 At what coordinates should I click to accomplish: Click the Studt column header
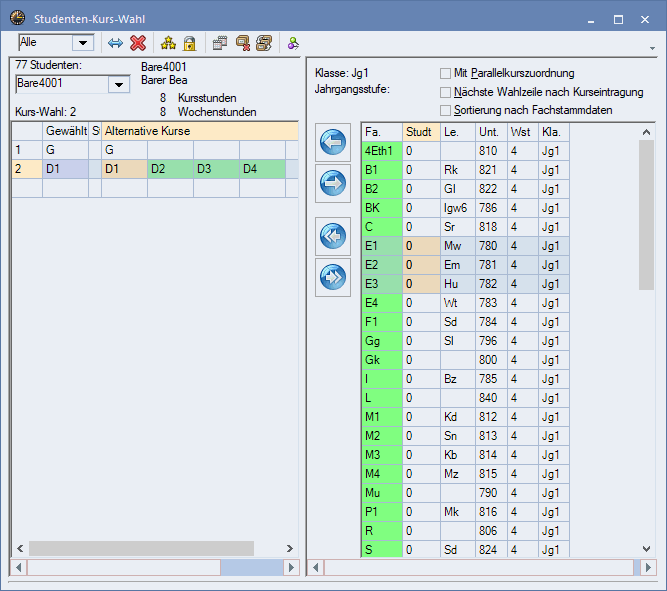click(x=420, y=132)
